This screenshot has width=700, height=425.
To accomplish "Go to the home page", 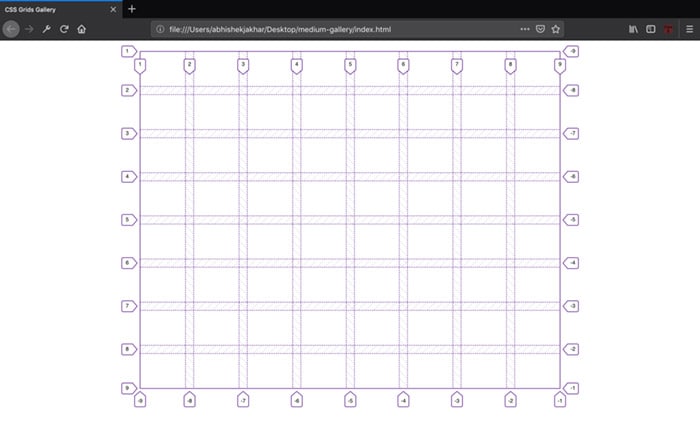I will click(x=81, y=29).
